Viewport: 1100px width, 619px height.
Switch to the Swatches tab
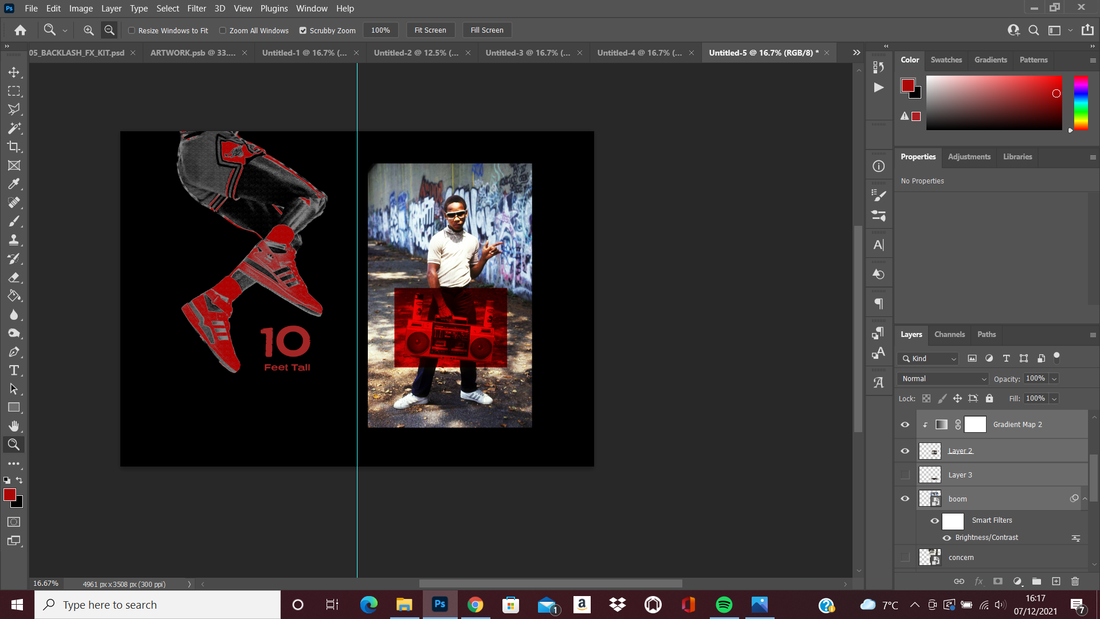pos(946,60)
